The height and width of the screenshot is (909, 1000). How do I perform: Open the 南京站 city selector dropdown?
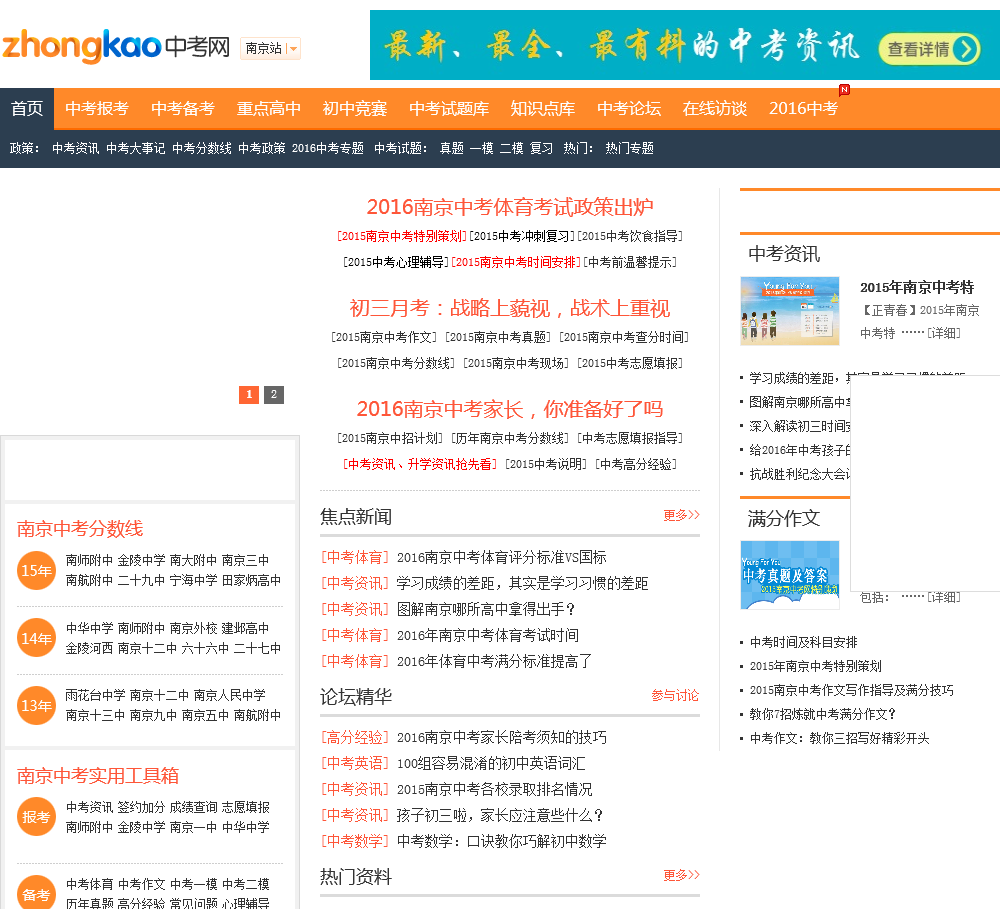tap(270, 48)
